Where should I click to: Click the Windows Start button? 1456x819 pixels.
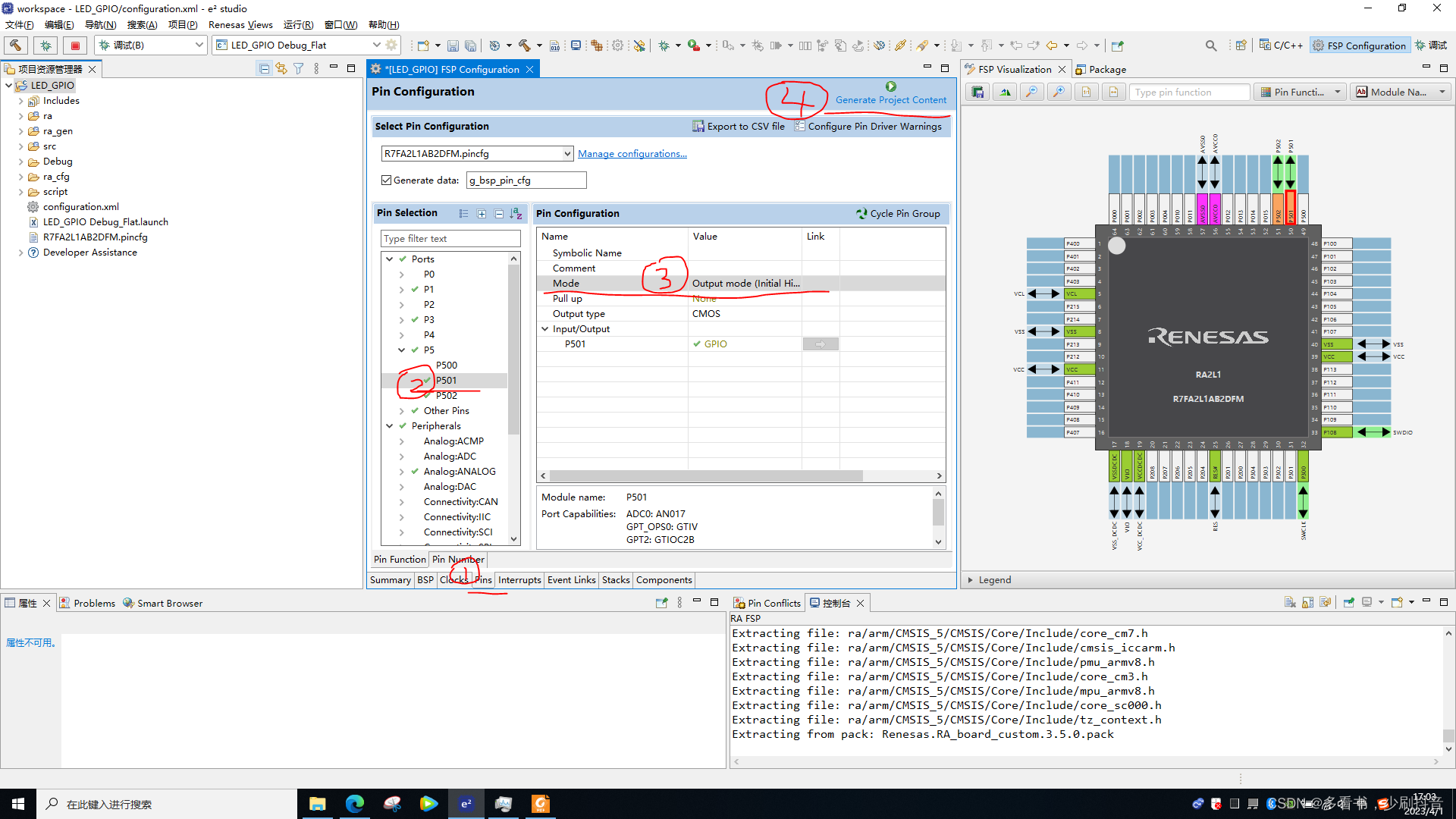click(x=18, y=804)
